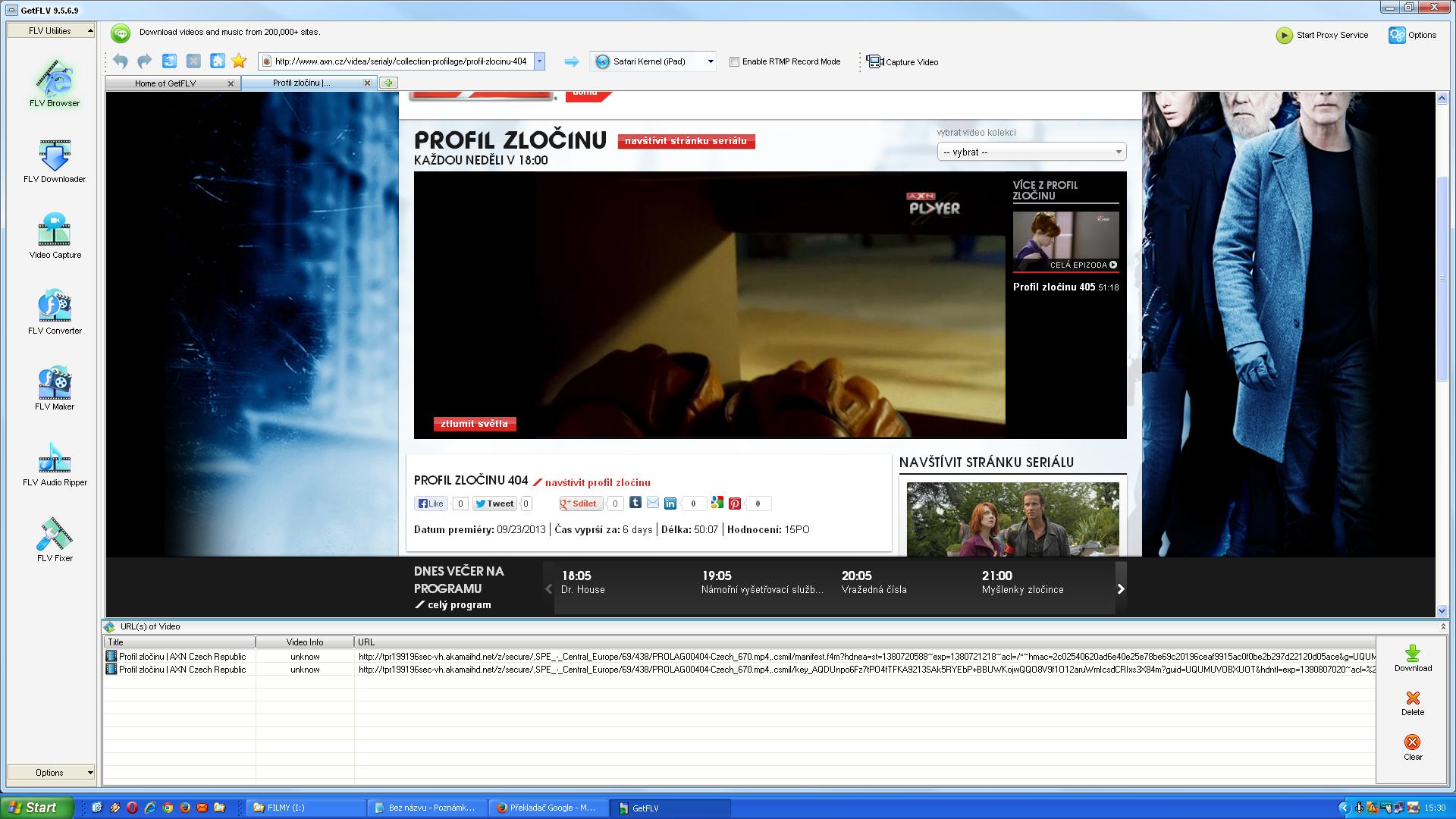The image size is (1456, 819).
Task: Share page via email envelope icon
Action: point(653,503)
